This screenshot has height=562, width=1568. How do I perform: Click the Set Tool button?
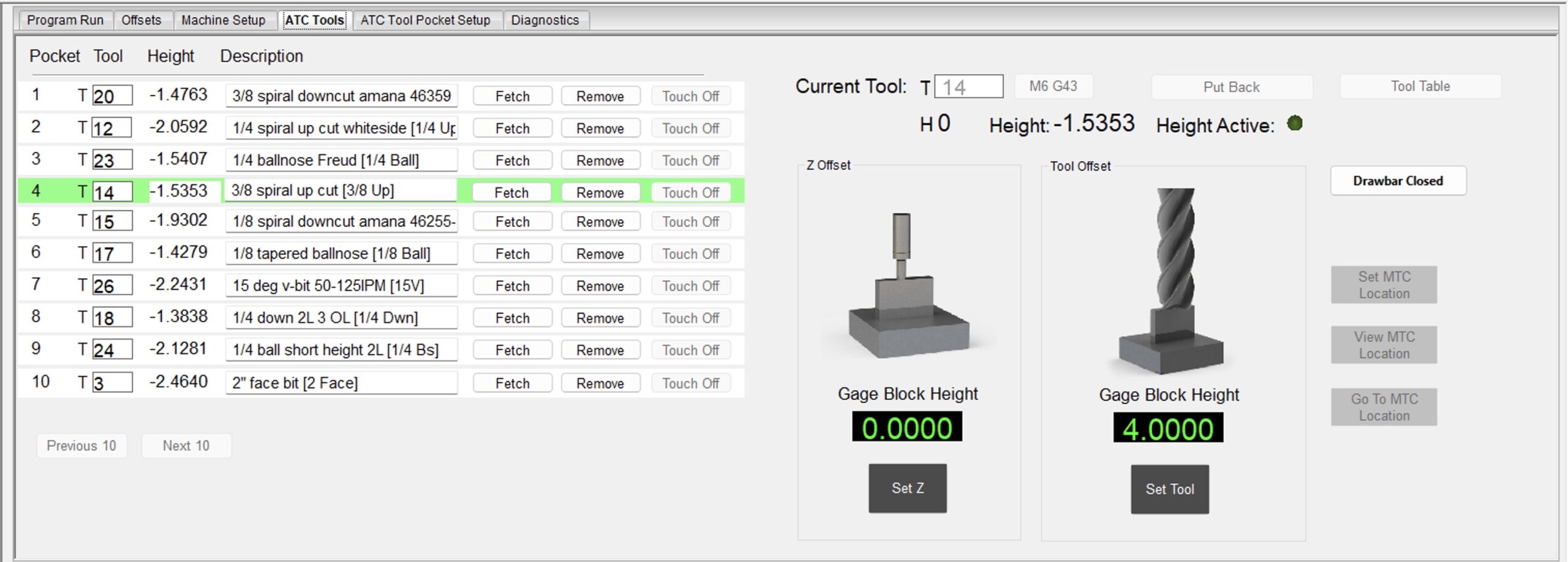[1169, 489]
